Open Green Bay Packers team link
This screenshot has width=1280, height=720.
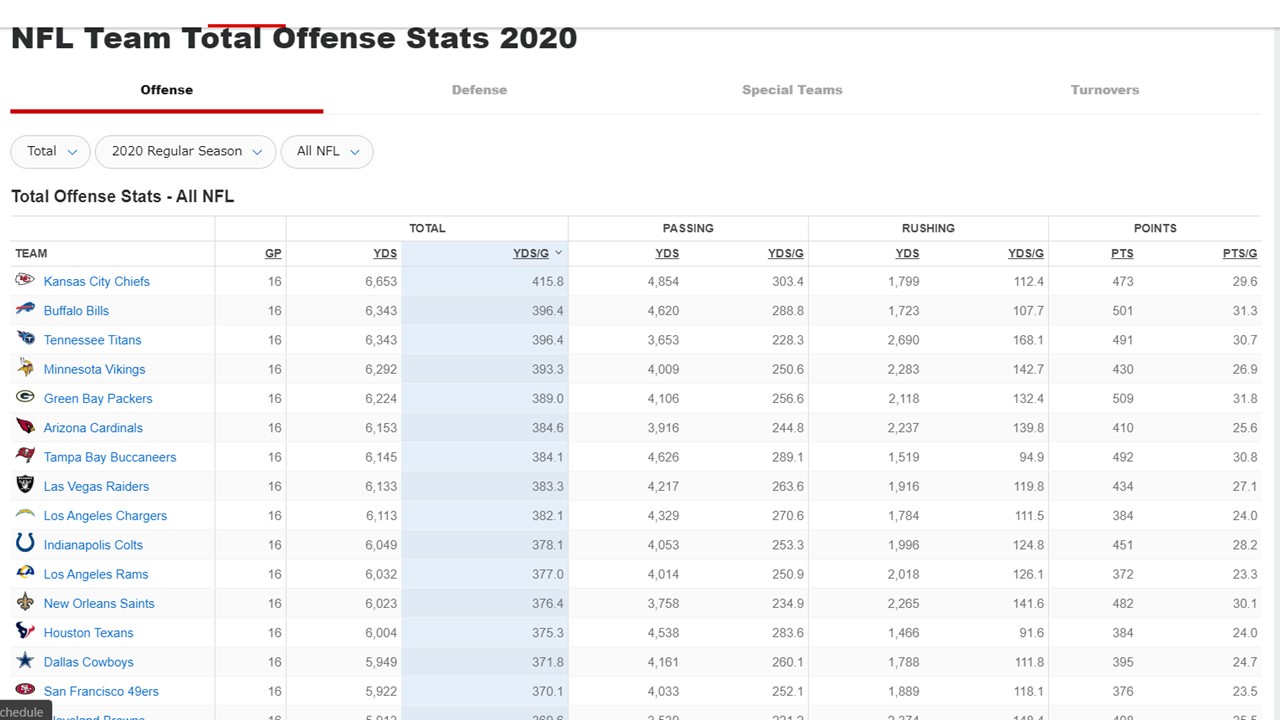[x=98, y=398]
